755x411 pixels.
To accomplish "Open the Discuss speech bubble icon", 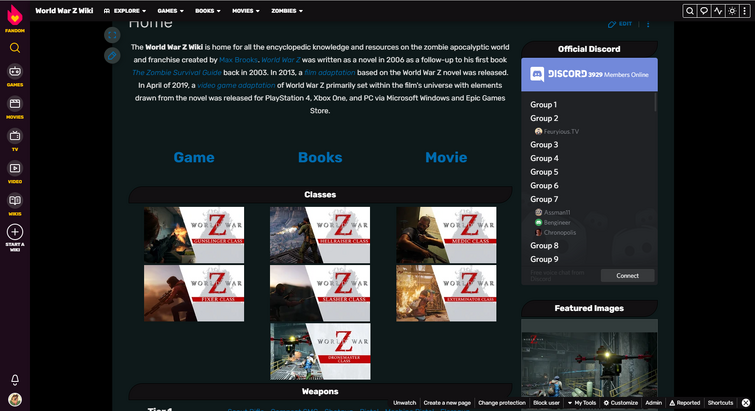I will point(704,11).
